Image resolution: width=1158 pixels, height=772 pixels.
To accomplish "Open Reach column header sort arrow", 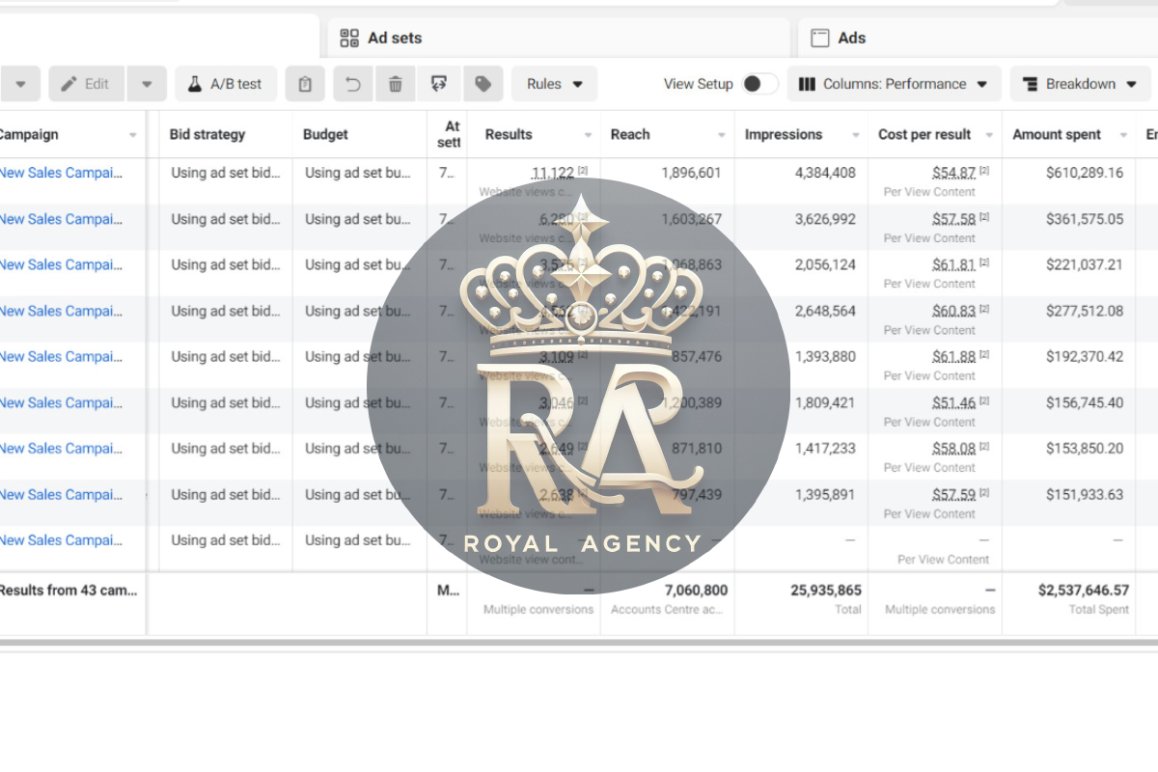I will click(722, 135).
